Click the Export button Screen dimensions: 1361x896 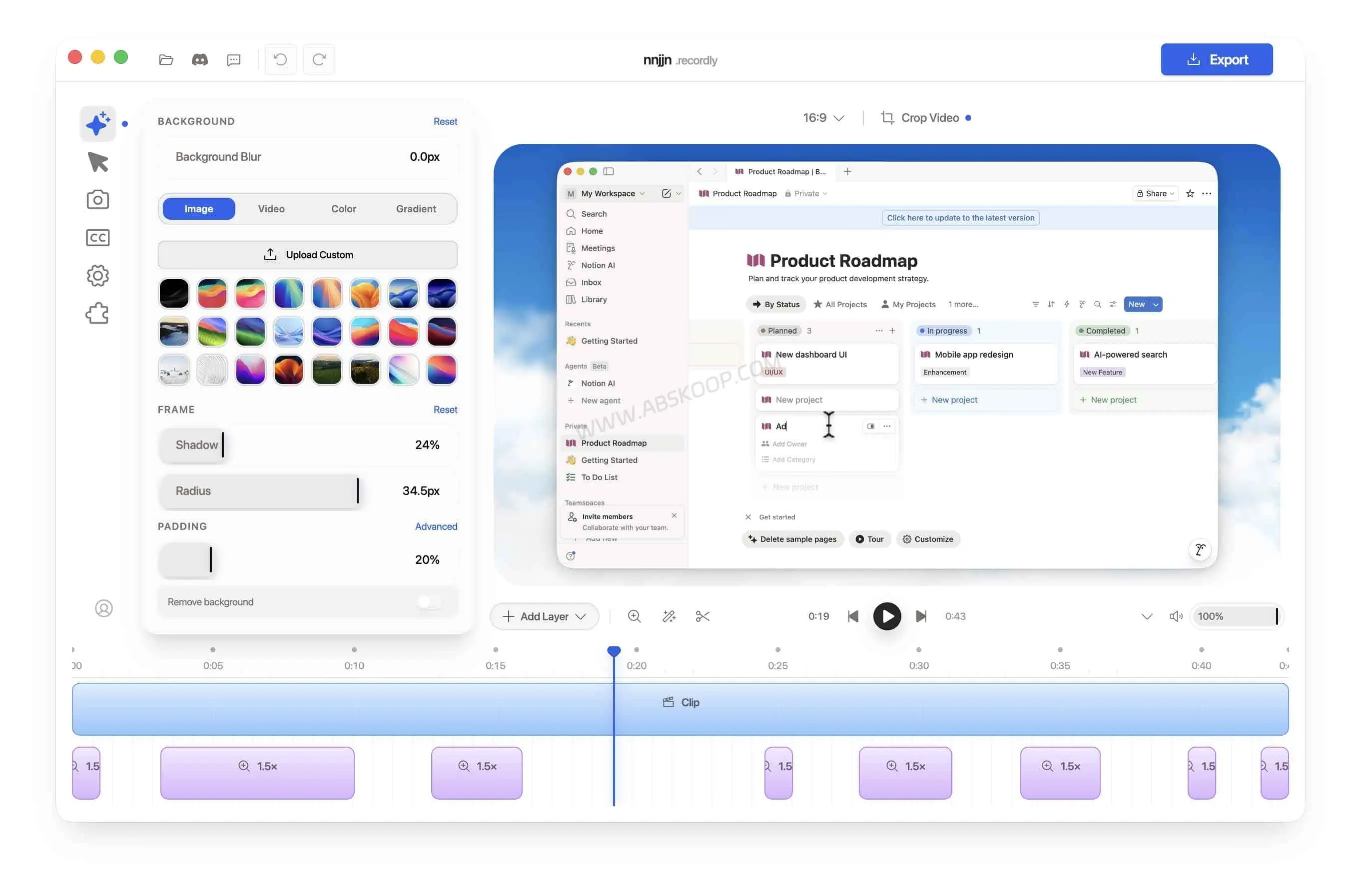coord(1216,59)
